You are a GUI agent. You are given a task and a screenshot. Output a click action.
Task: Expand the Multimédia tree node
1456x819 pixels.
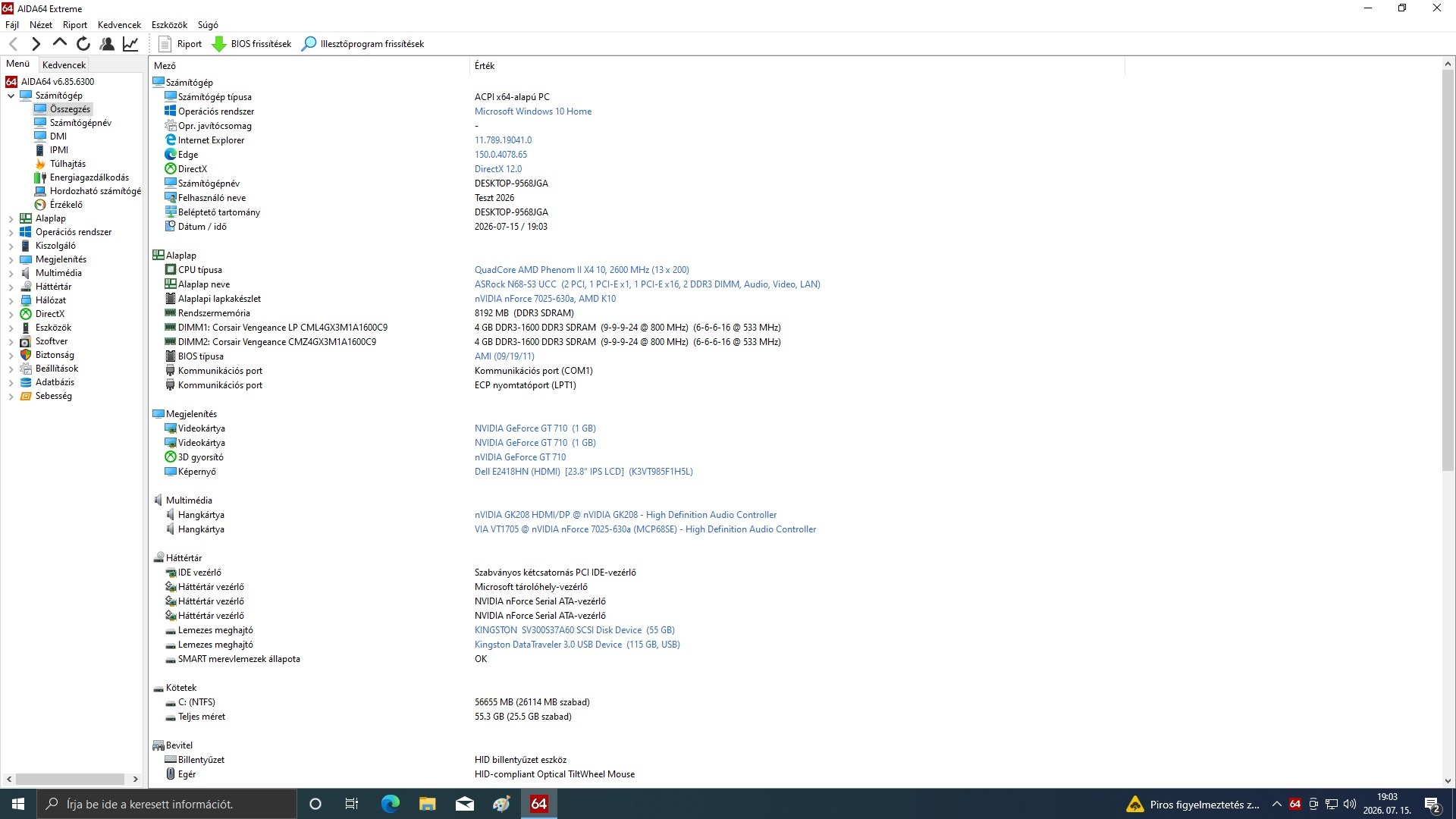point(11,273)
